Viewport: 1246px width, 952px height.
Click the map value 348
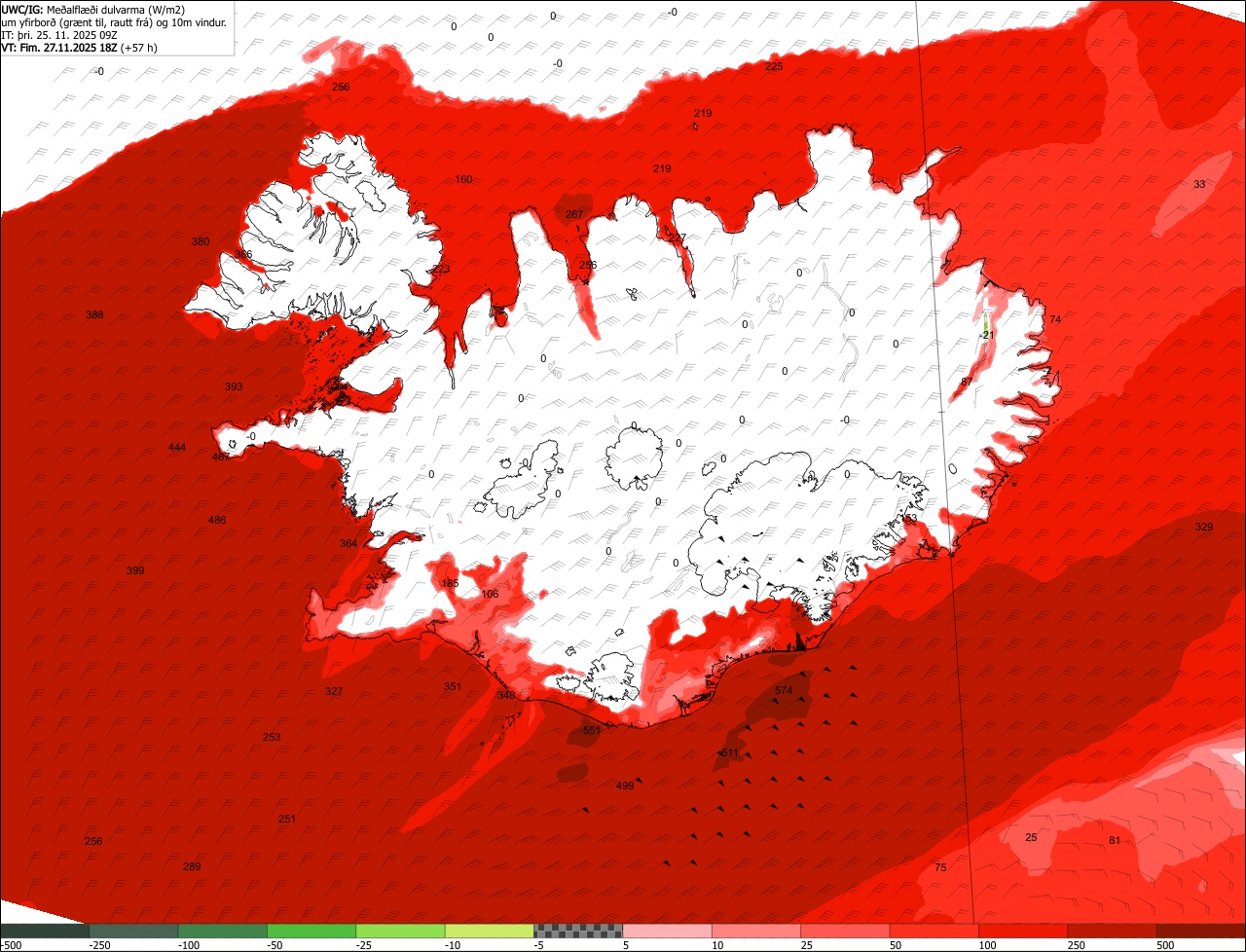click(506, 696)
